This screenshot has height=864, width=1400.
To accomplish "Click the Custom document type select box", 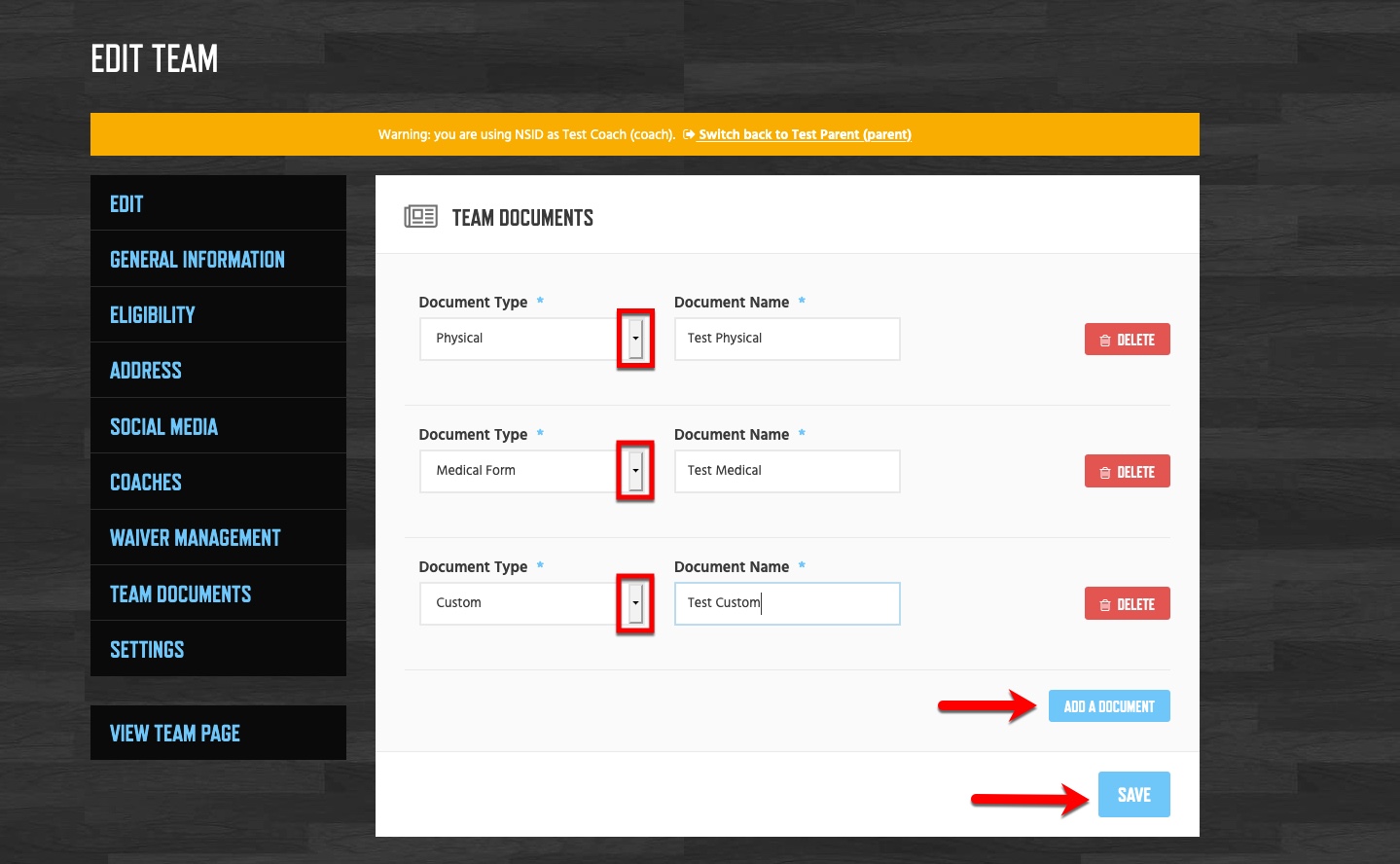I will click(x=532, y=603).
